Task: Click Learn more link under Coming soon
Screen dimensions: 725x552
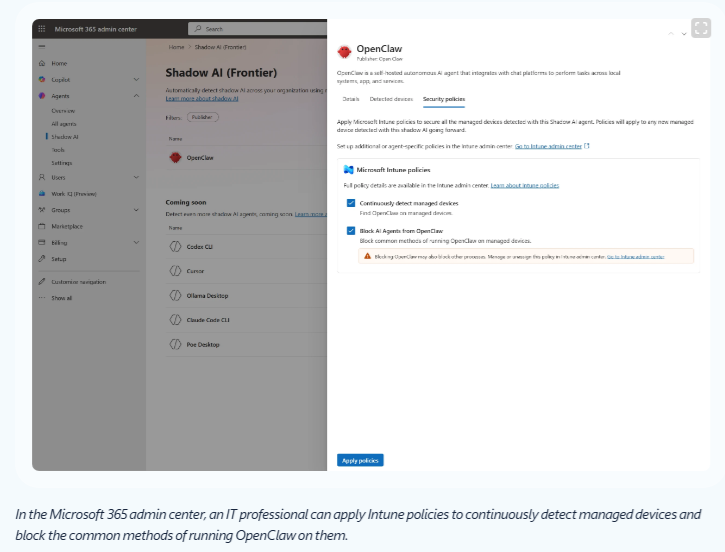Action: (311, 214)
